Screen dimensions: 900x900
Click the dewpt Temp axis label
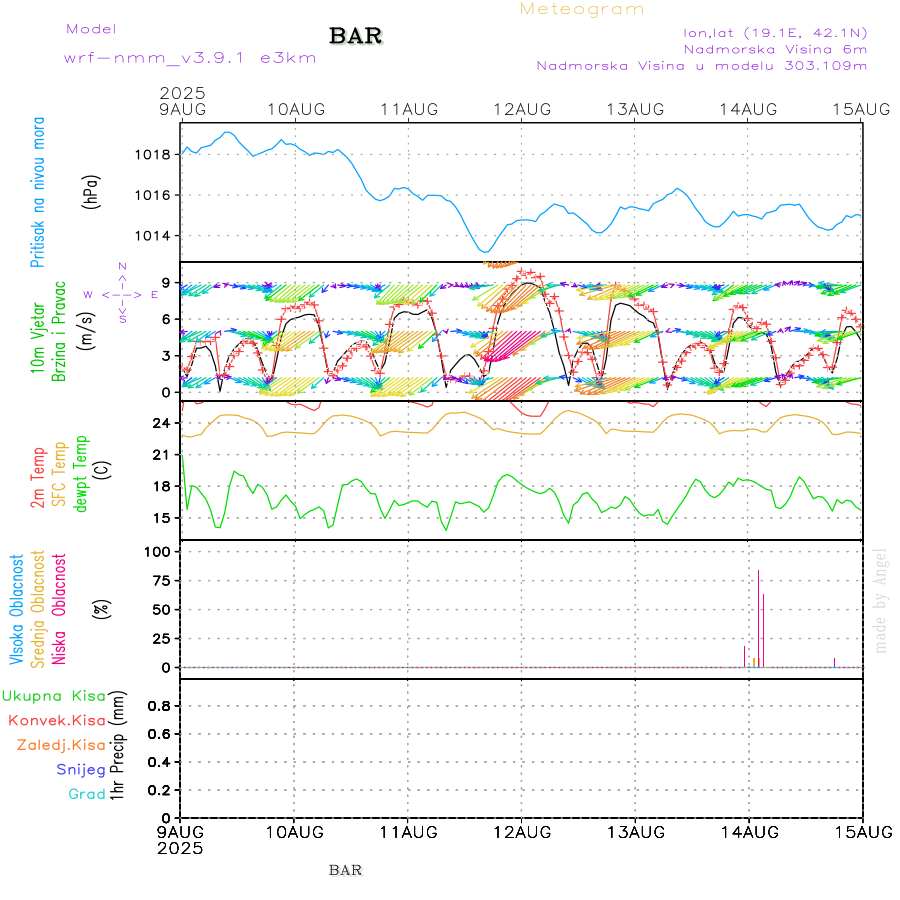82,473
